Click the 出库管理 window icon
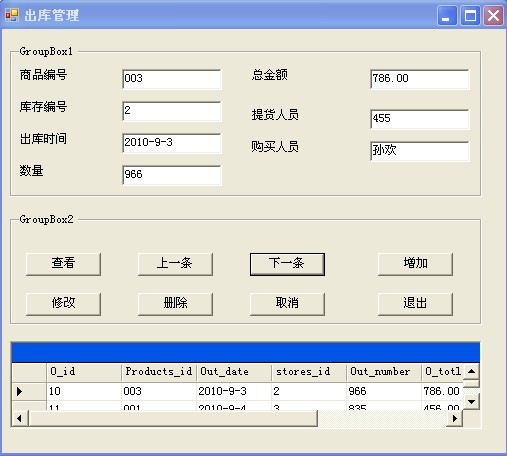 point(12,15)
